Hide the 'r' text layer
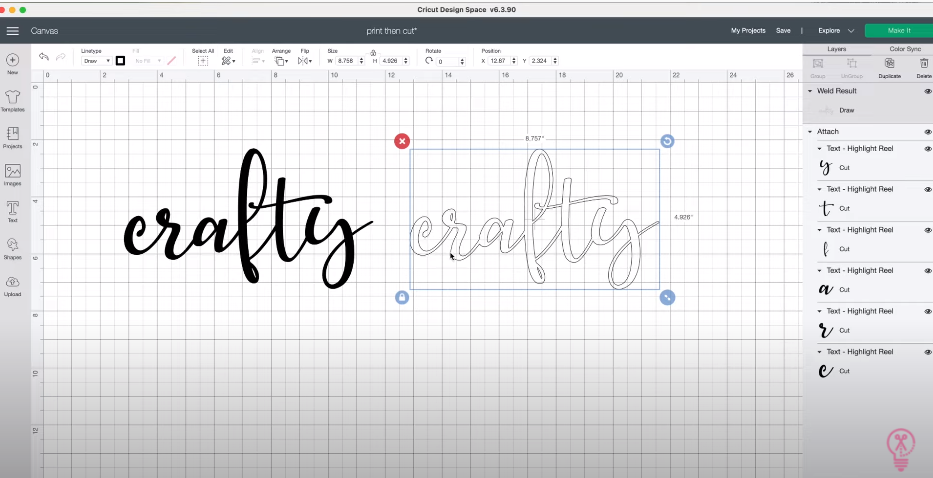 tap(927, 311)
